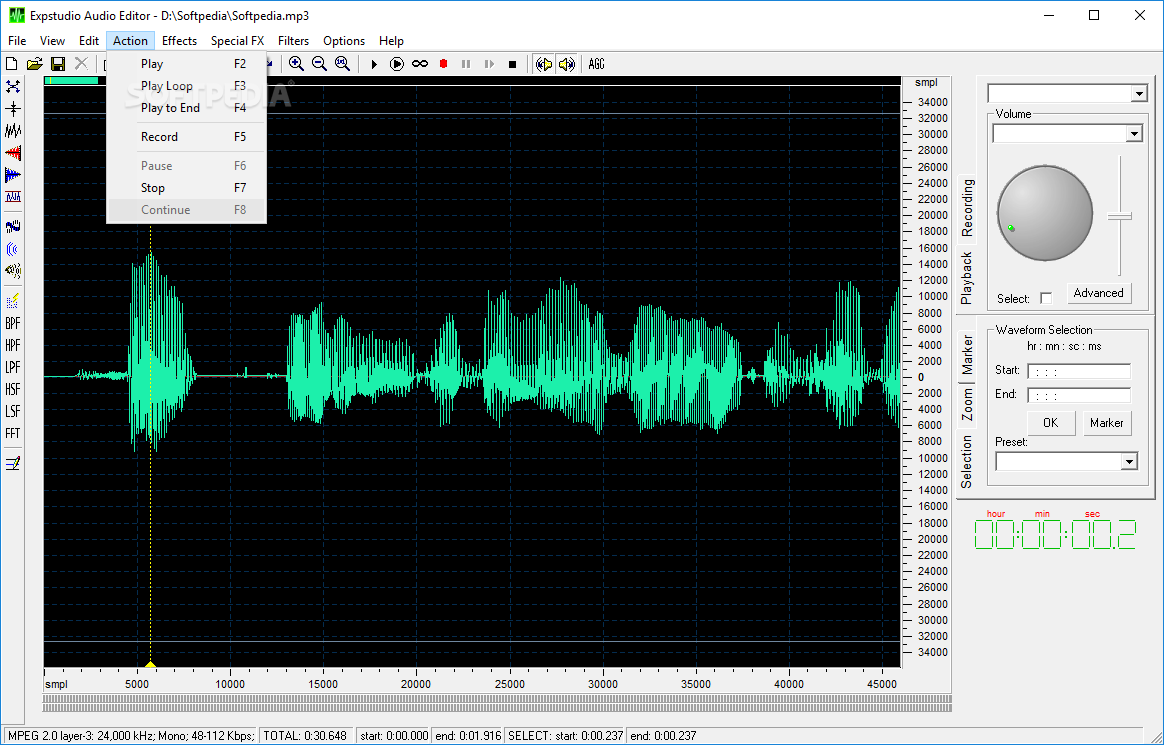Choose Record F5 in the Action menu
Viewport: 1164px width, 745px height.
pyautogui.click(x=186, y=137)
